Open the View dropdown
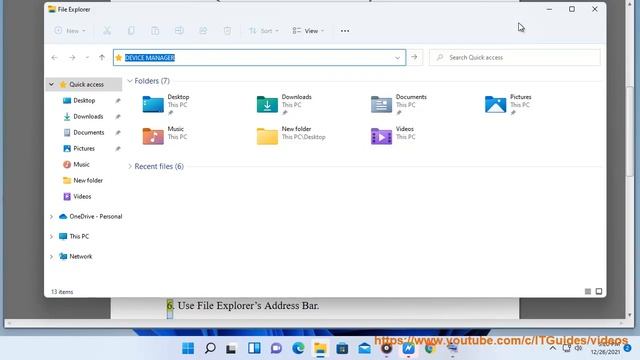Screen dimensions: 640x360 point(308,31)
